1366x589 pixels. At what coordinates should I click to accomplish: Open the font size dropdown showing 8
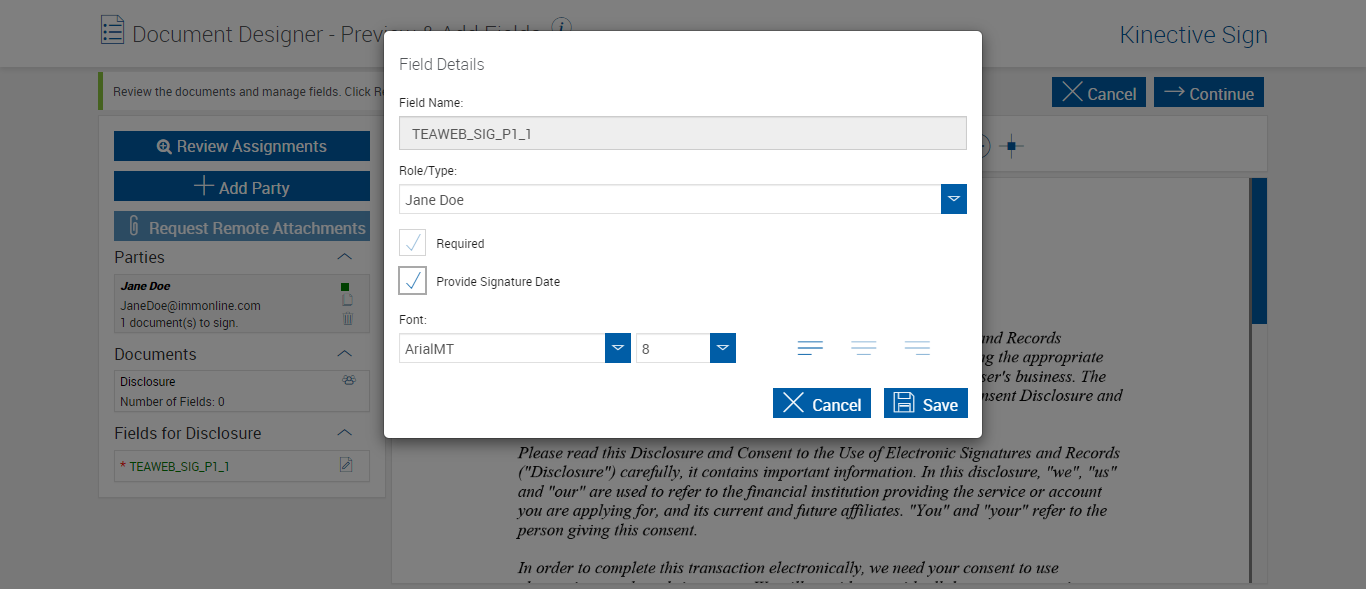pos(723,348)
